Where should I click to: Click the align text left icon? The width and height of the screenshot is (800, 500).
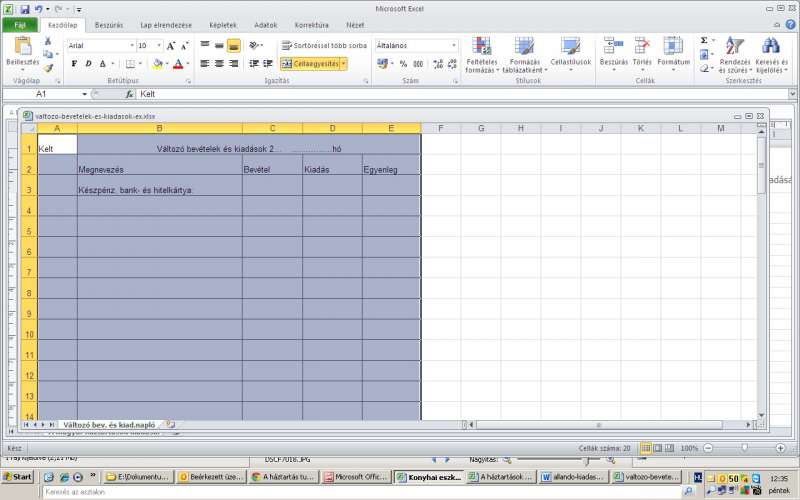click(x=205, y=64)
